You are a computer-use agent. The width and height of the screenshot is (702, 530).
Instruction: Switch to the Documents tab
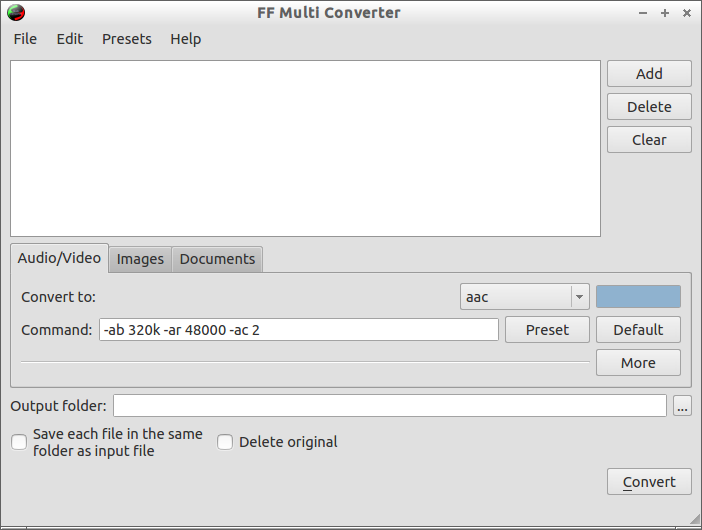(x=217, y=259)
